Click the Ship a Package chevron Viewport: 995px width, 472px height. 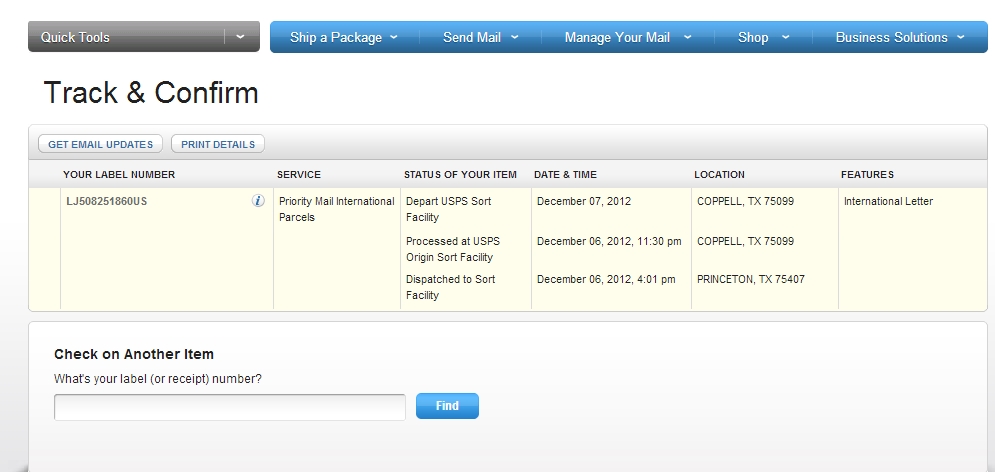pos(393,37)
